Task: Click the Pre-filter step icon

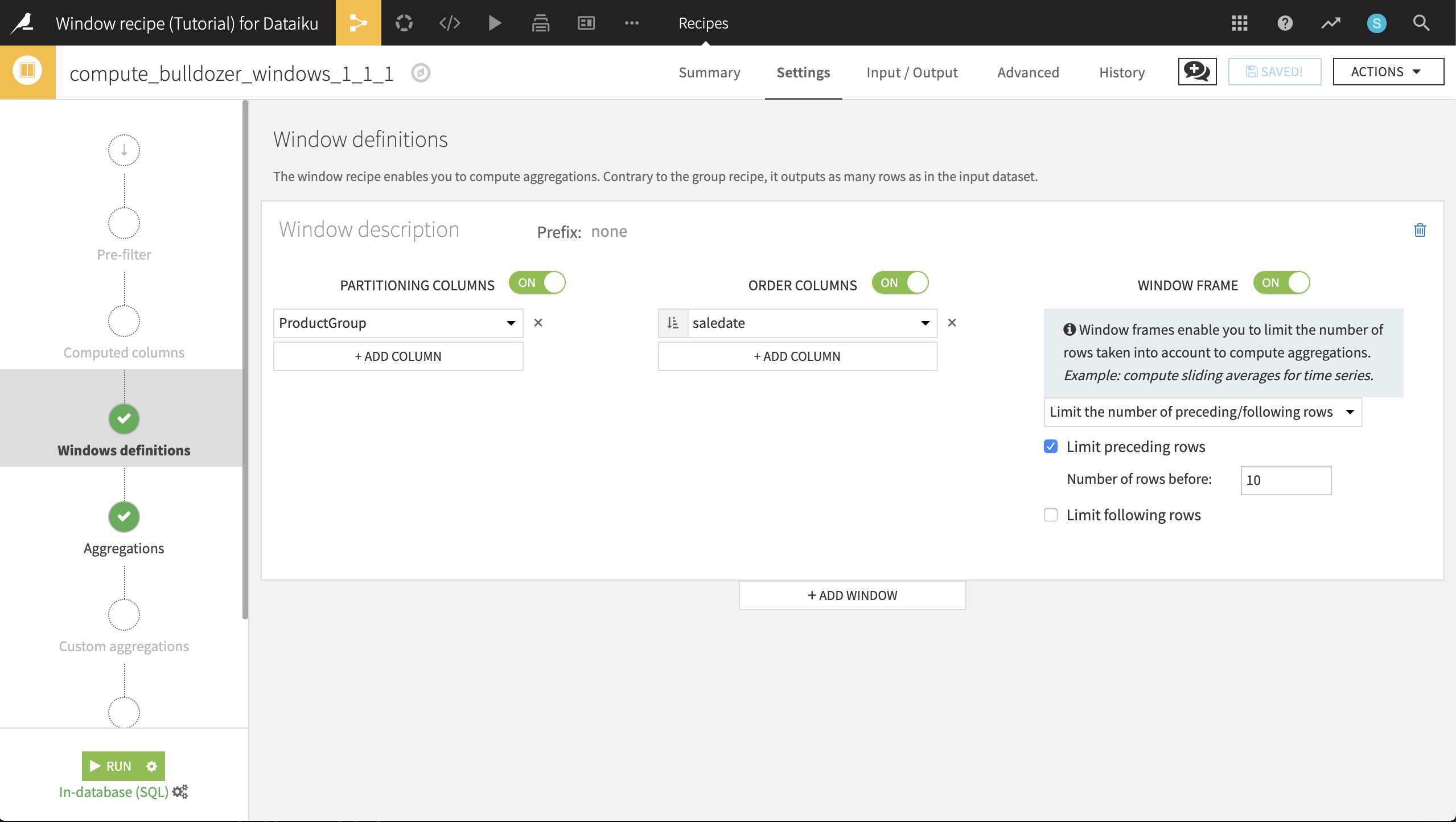Action: click(123, 223)
